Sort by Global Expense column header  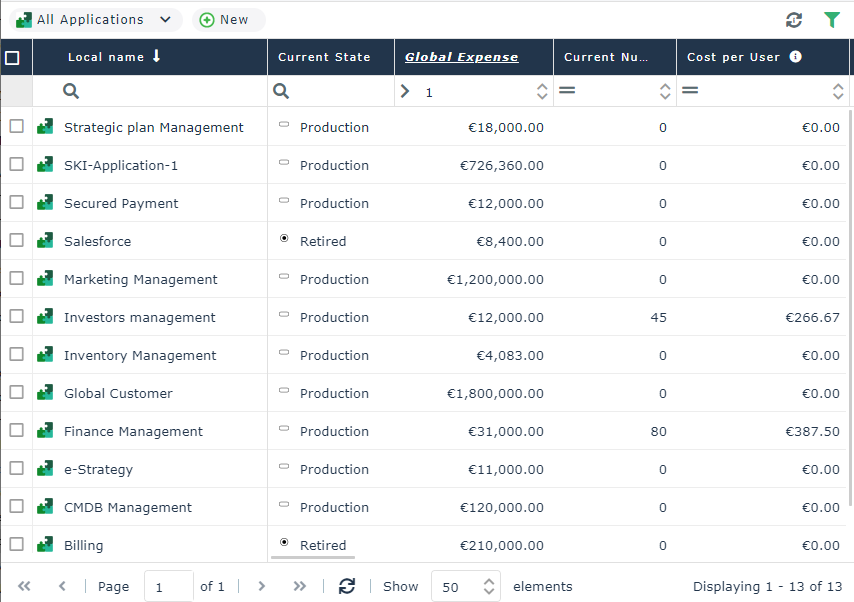[461, 57]
